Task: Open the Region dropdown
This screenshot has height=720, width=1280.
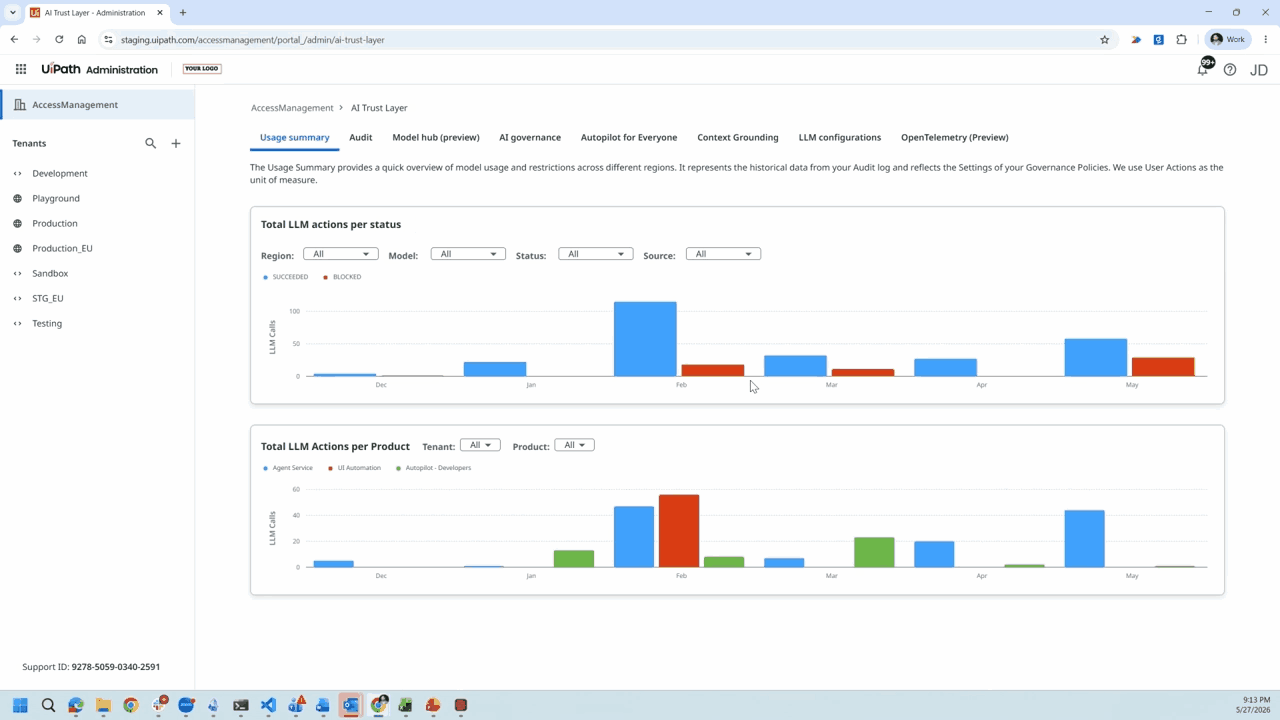Action: [340, 254]
